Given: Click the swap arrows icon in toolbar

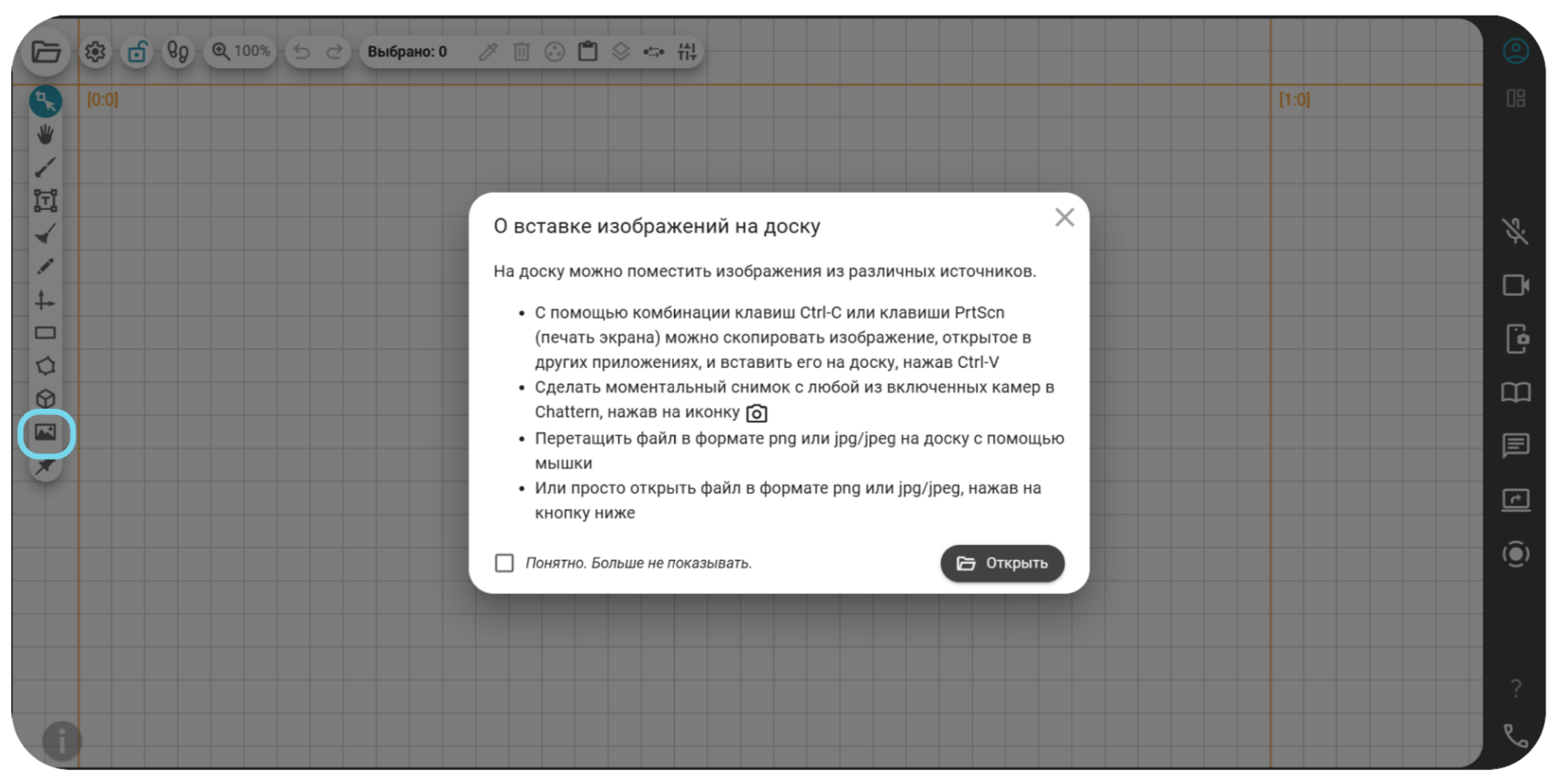Looking at the screenshot, I should tap(654, 52).
